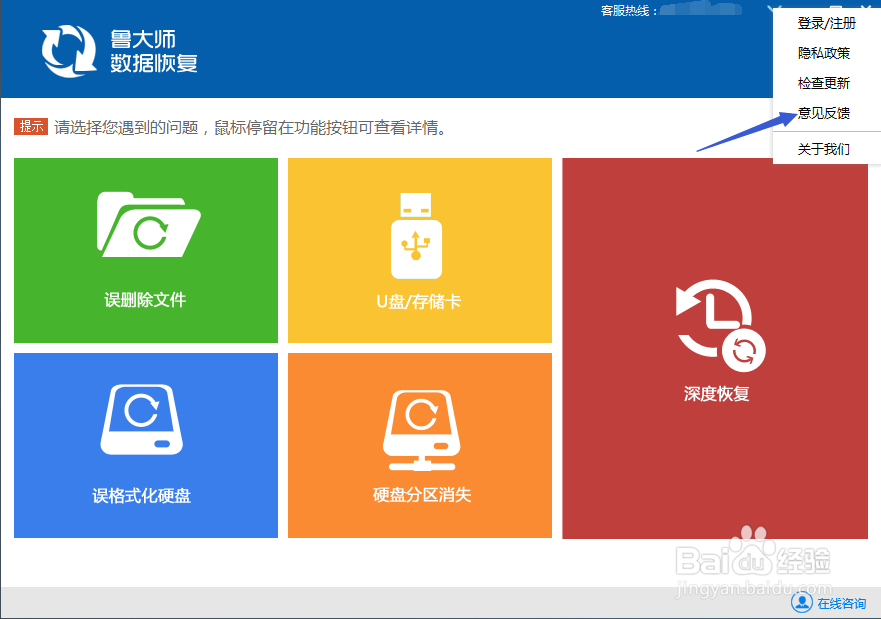Click the network partition disk icon

(421, 430)
